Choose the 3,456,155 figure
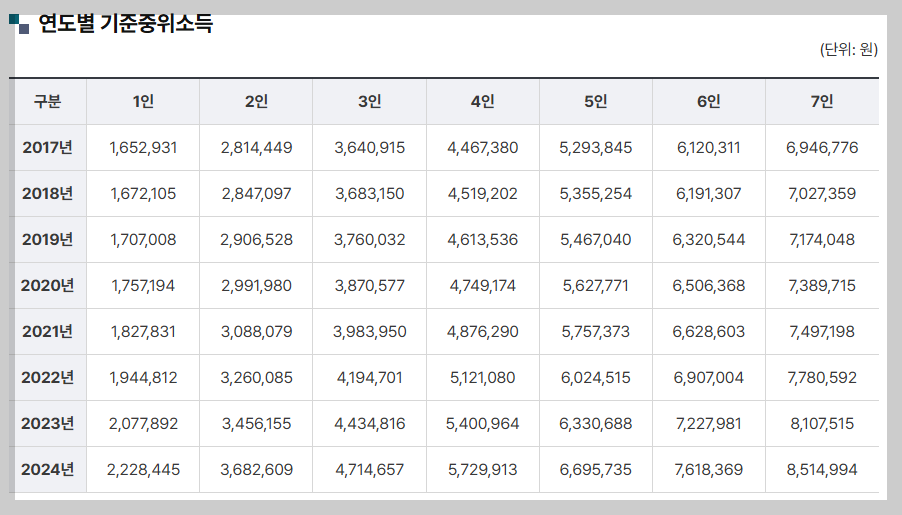The width and height of the screenshot is (902, 515). click(257, 424)
